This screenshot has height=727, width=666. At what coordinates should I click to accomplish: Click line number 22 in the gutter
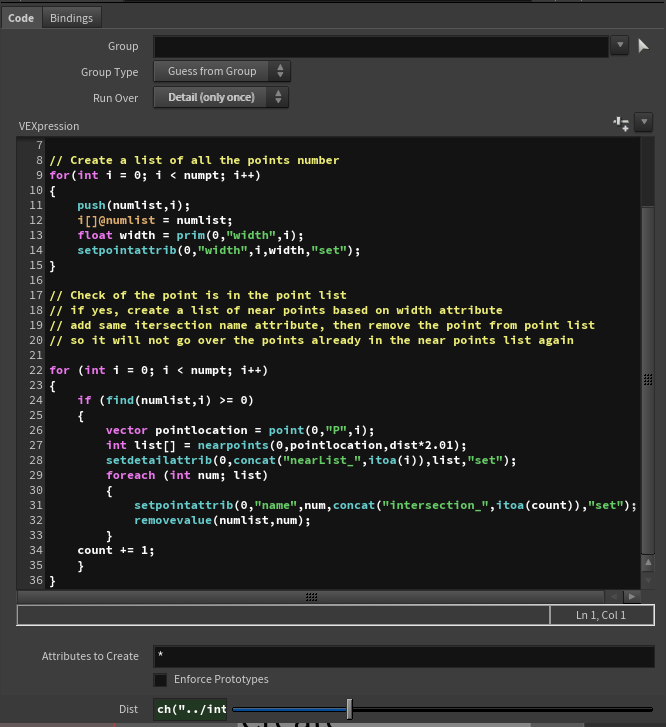pos(36,370)
